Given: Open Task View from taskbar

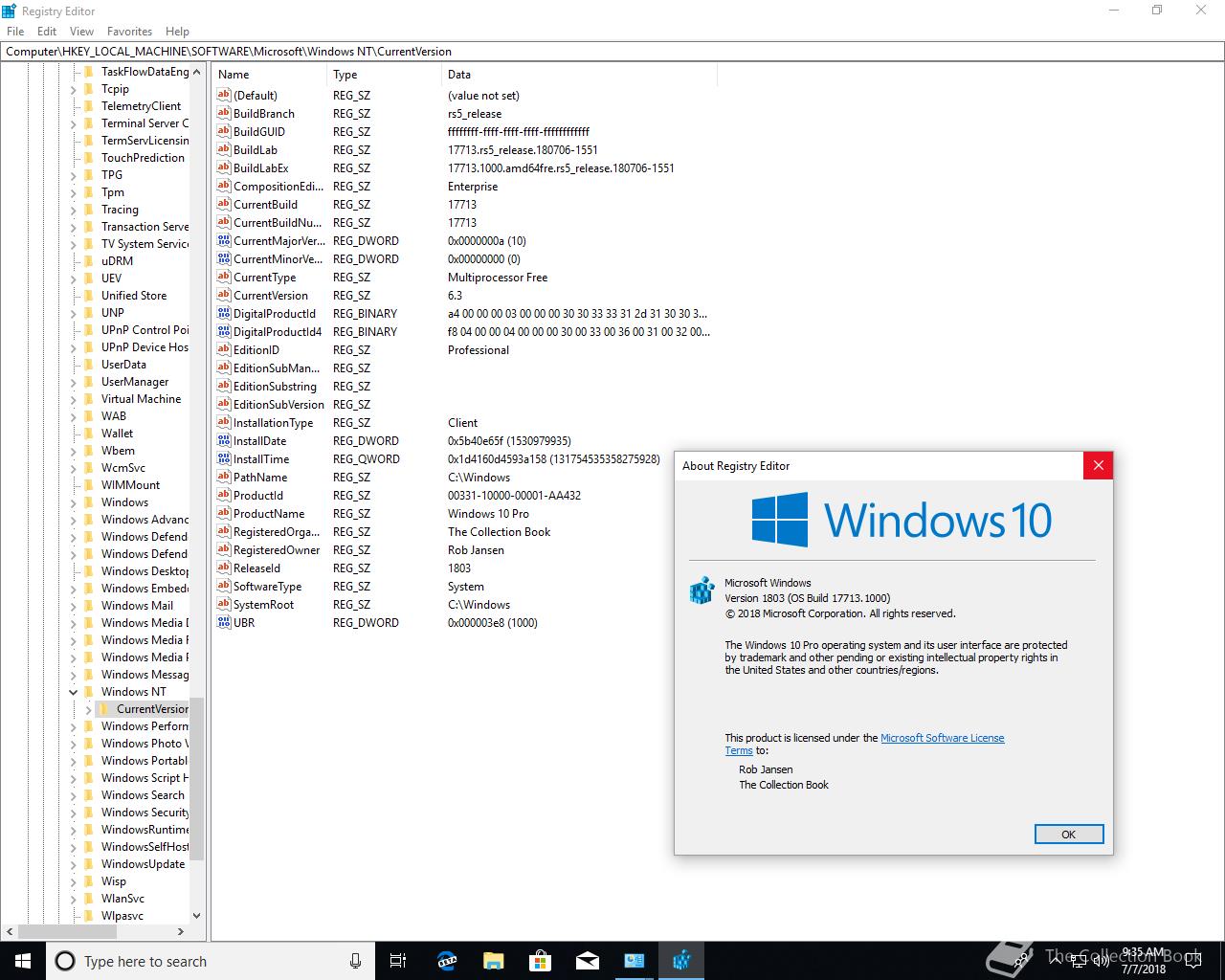Looking at the screenshot, I should pyautogui.click(x=398, y=961).
